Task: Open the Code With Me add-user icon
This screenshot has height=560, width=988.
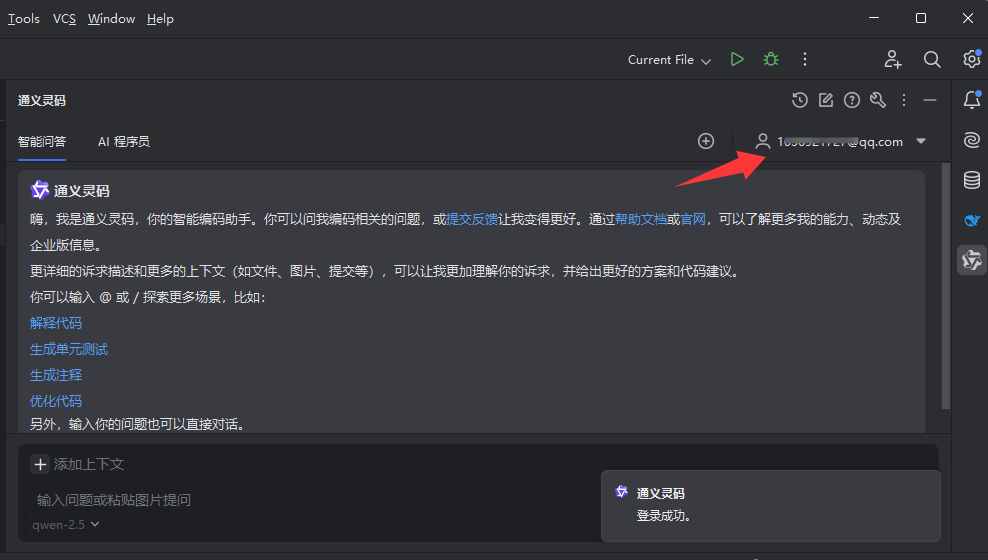Action: pyautogui.click(x=893, y=60)
